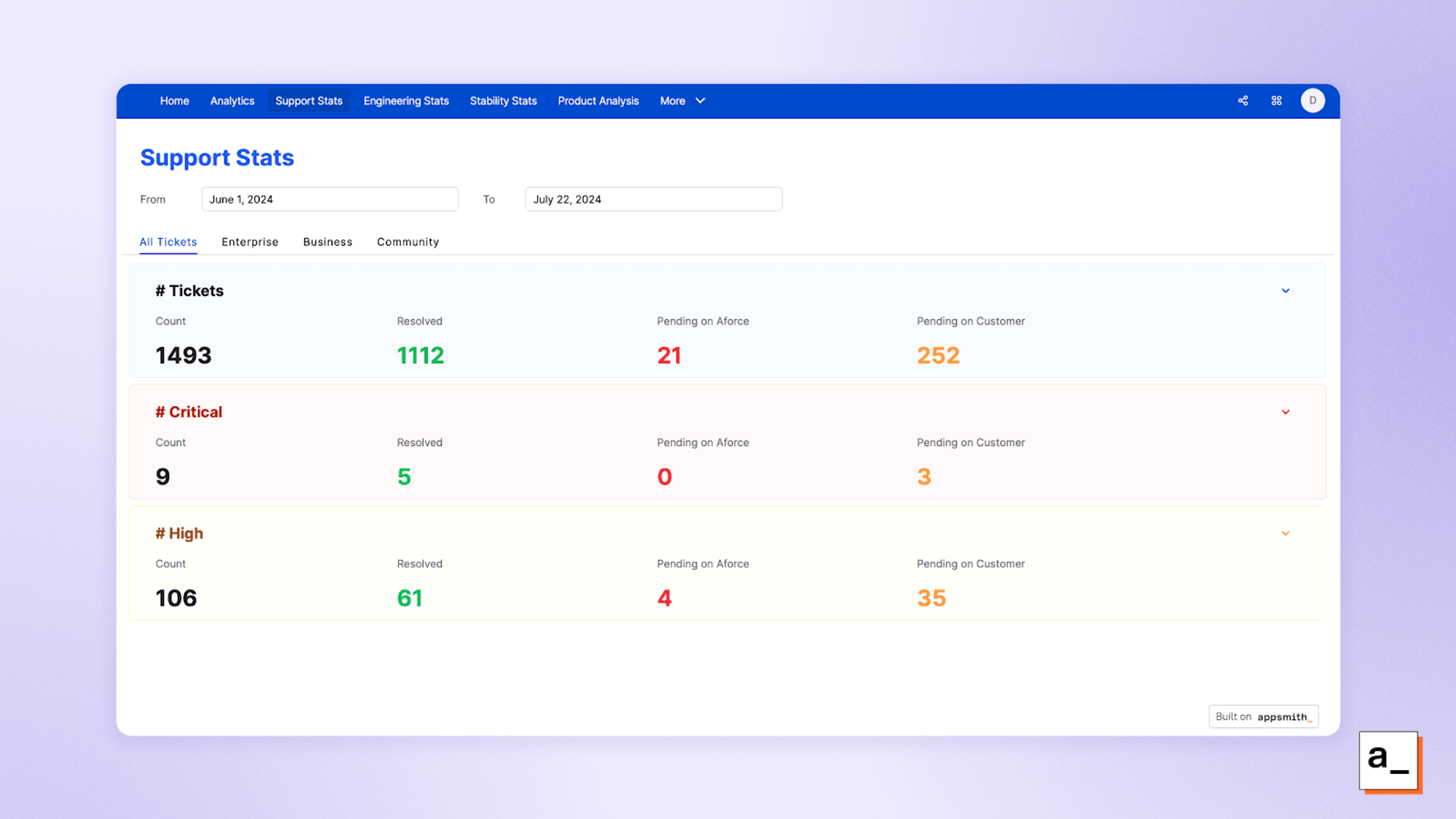
Task: Click the From date field showing June 1, 2024
Action: point(329,199)
